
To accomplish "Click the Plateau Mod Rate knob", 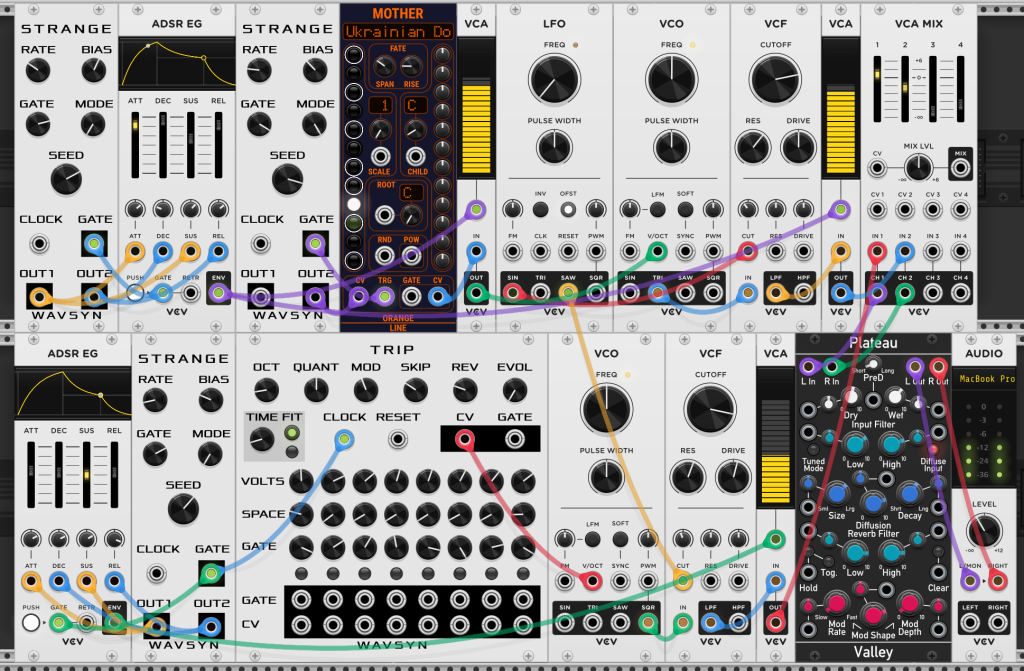I will coord(837,604).
